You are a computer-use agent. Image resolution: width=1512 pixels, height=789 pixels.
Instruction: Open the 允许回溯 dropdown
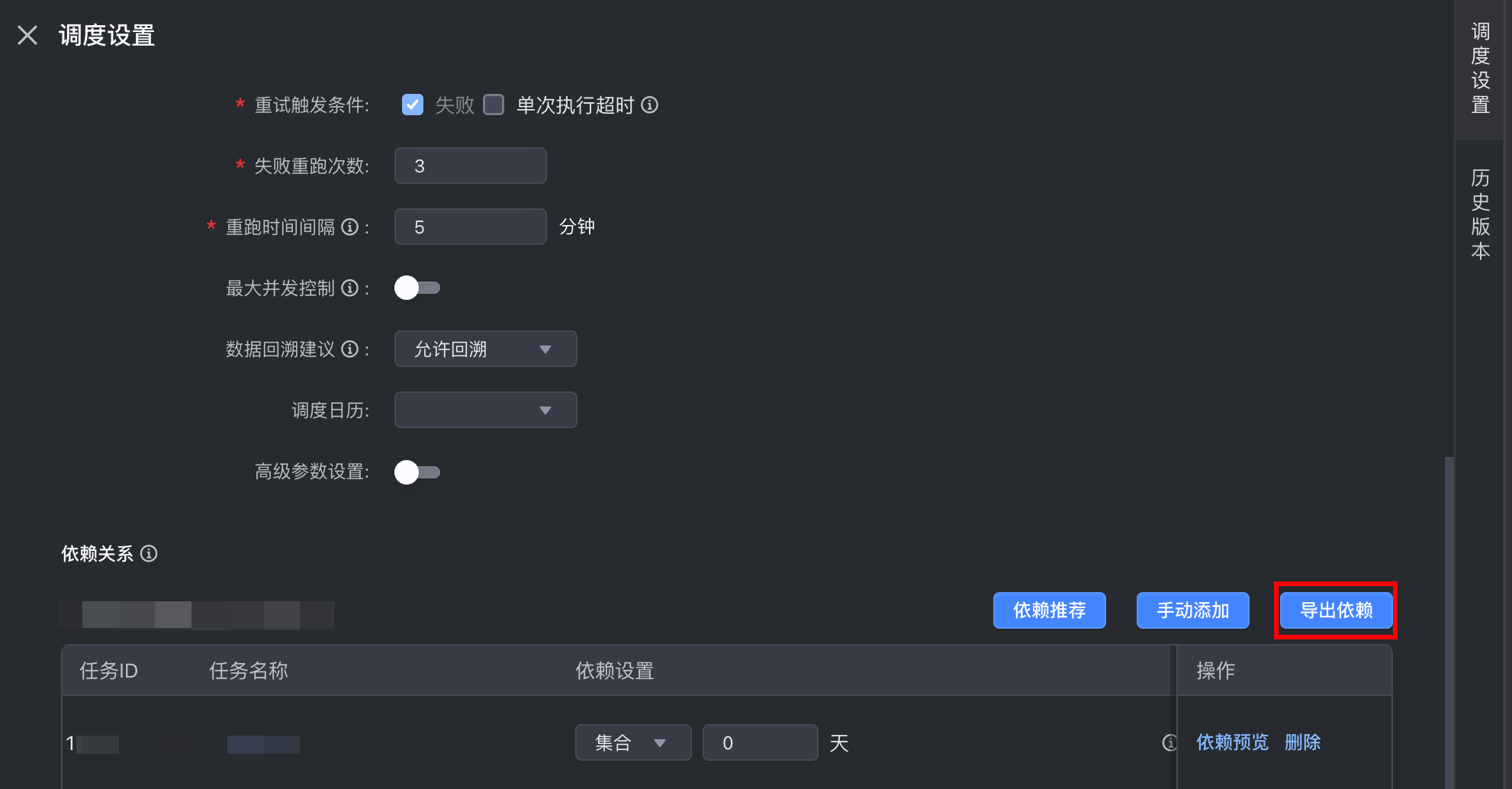(485, 349)
